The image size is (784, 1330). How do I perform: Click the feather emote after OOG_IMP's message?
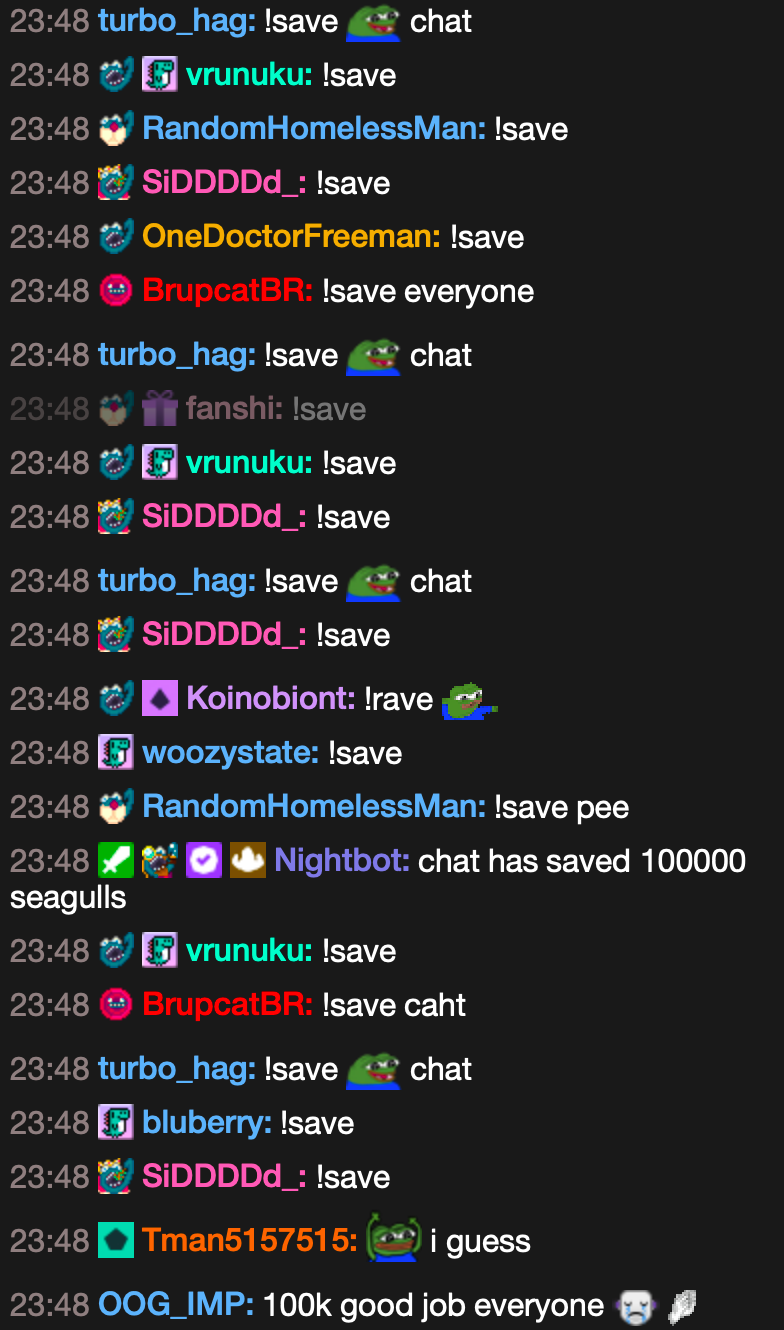click(x=681, y=1306)
